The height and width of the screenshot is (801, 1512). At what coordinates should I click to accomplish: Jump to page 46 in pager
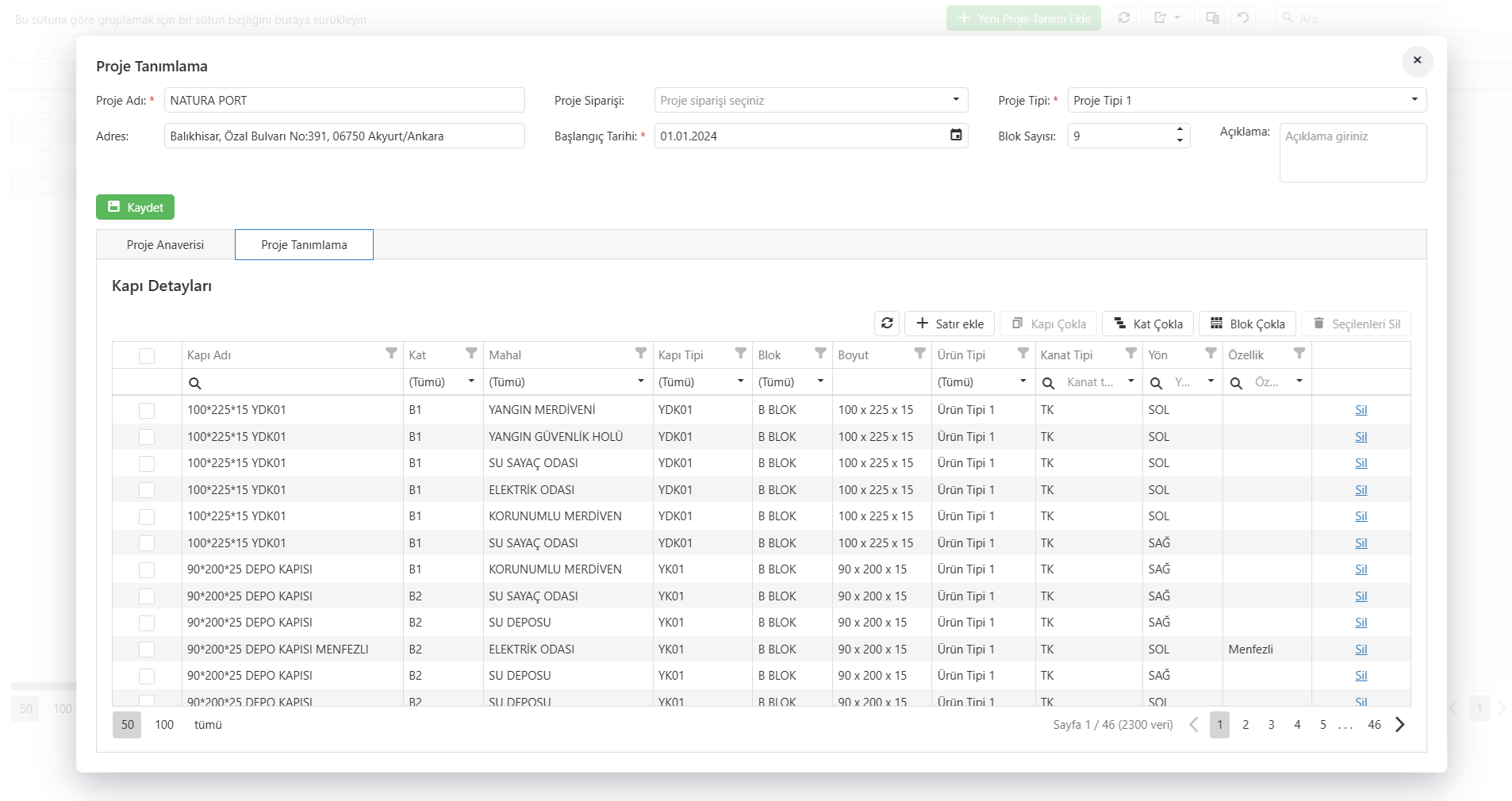click(x=1375, y=725)
